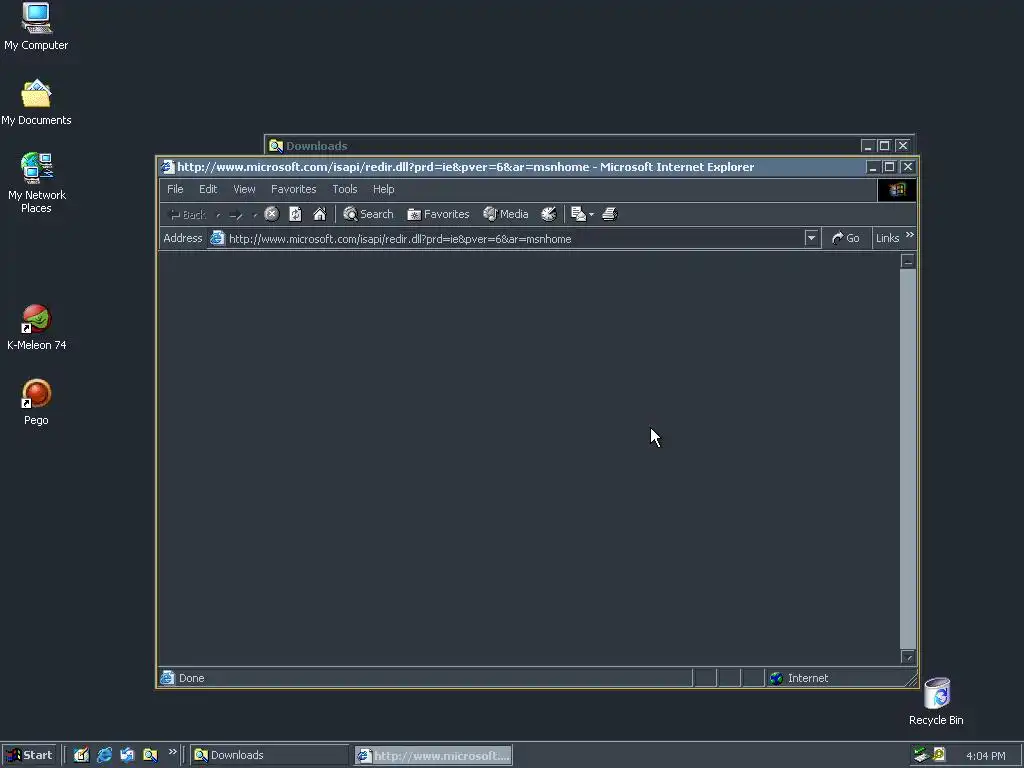Click the Stop loading icon in toolbar
1024x768 pixels.
click(x=272, y=214)
